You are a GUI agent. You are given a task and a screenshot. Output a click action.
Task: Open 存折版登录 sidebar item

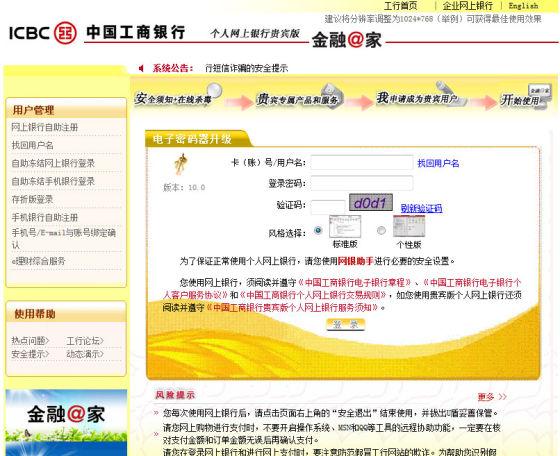[x=32, y=199]
